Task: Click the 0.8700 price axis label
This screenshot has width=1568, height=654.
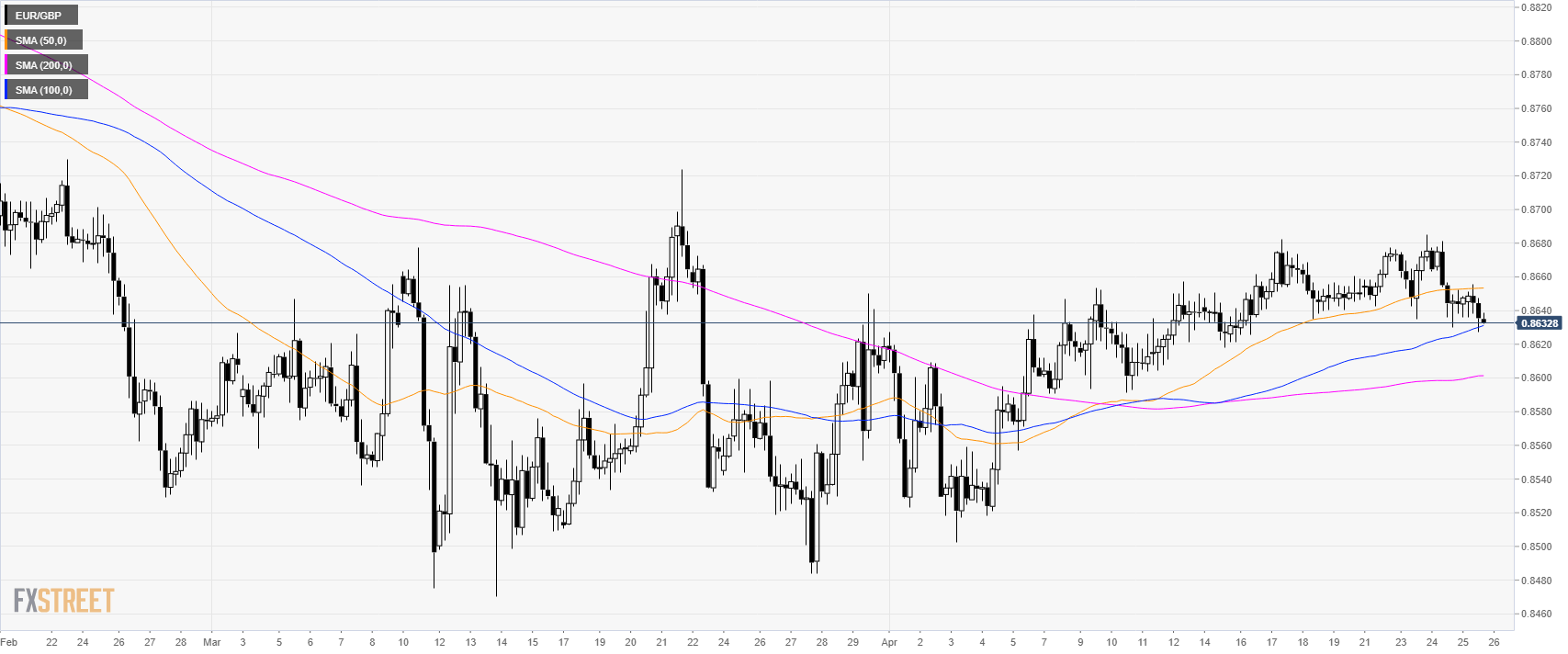Action: pos(1535,209)
